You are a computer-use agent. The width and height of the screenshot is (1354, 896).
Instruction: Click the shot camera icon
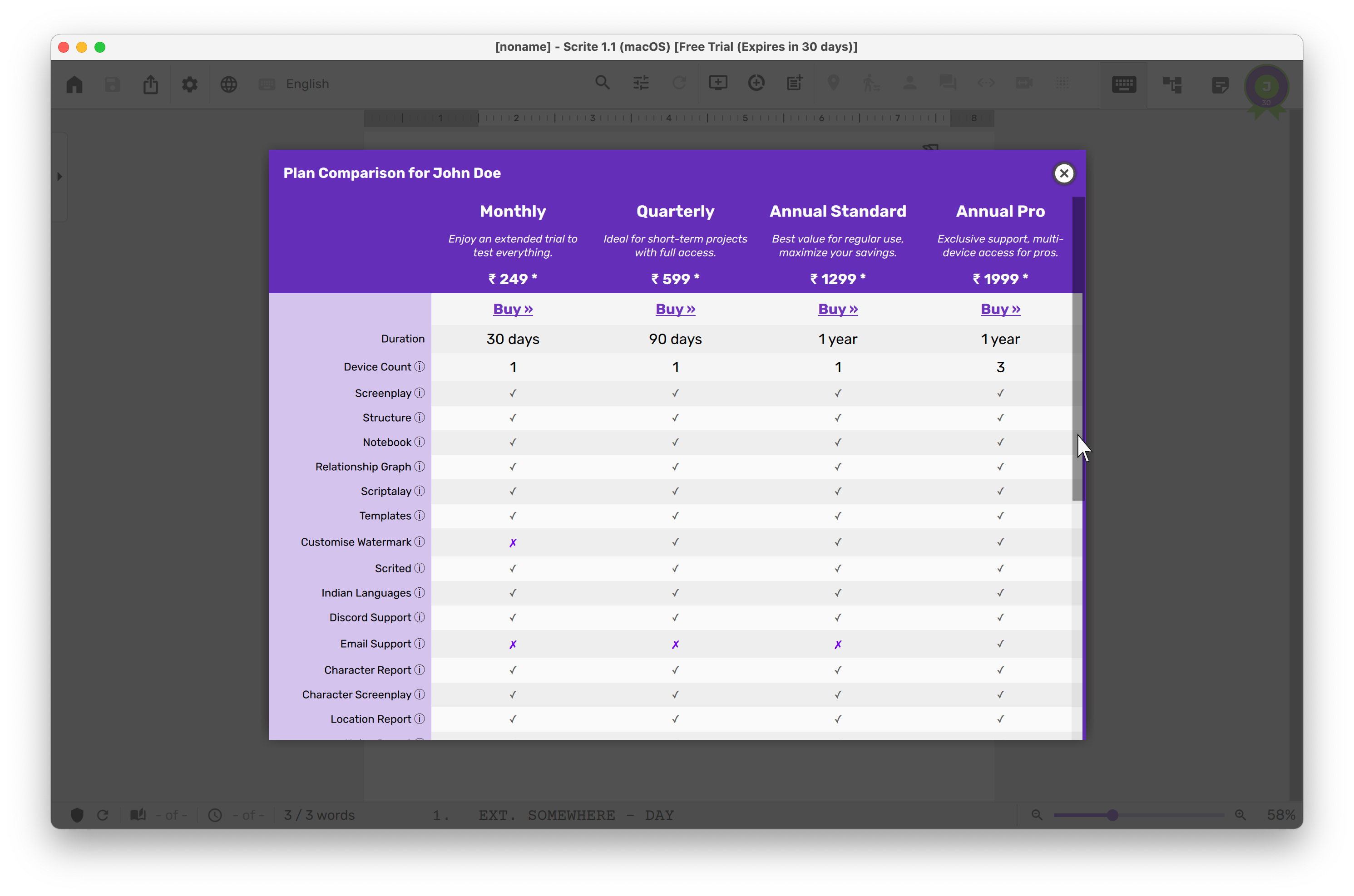pyautogui.click(x=1023, y=83)
